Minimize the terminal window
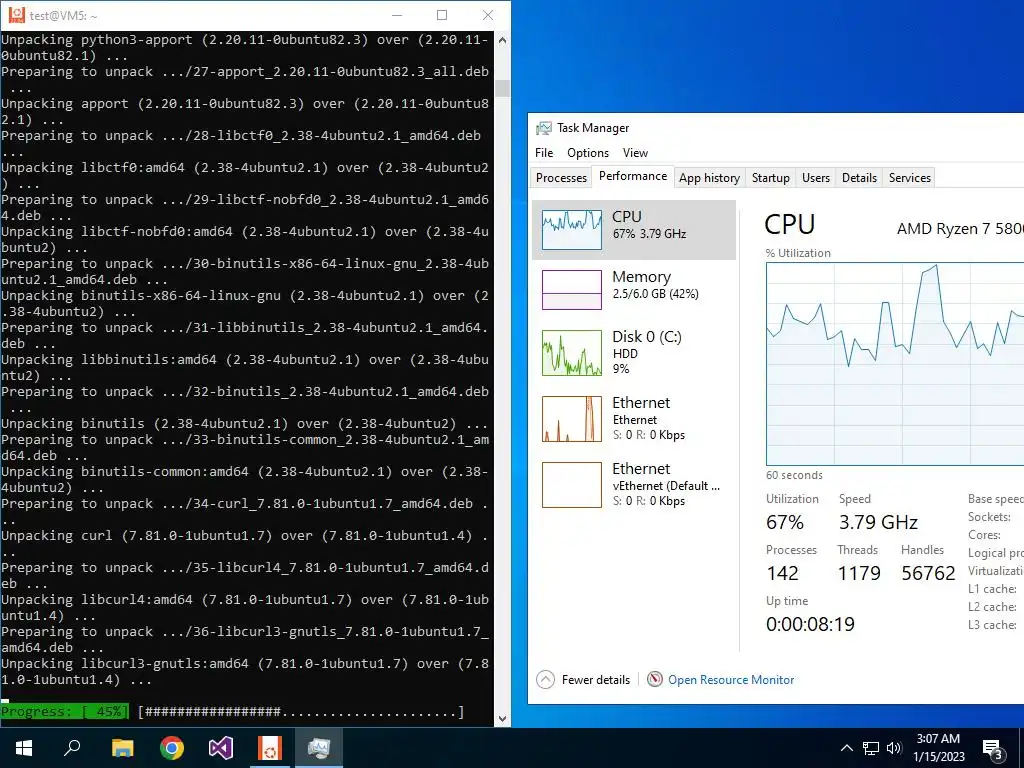 (x=397, y=15)
